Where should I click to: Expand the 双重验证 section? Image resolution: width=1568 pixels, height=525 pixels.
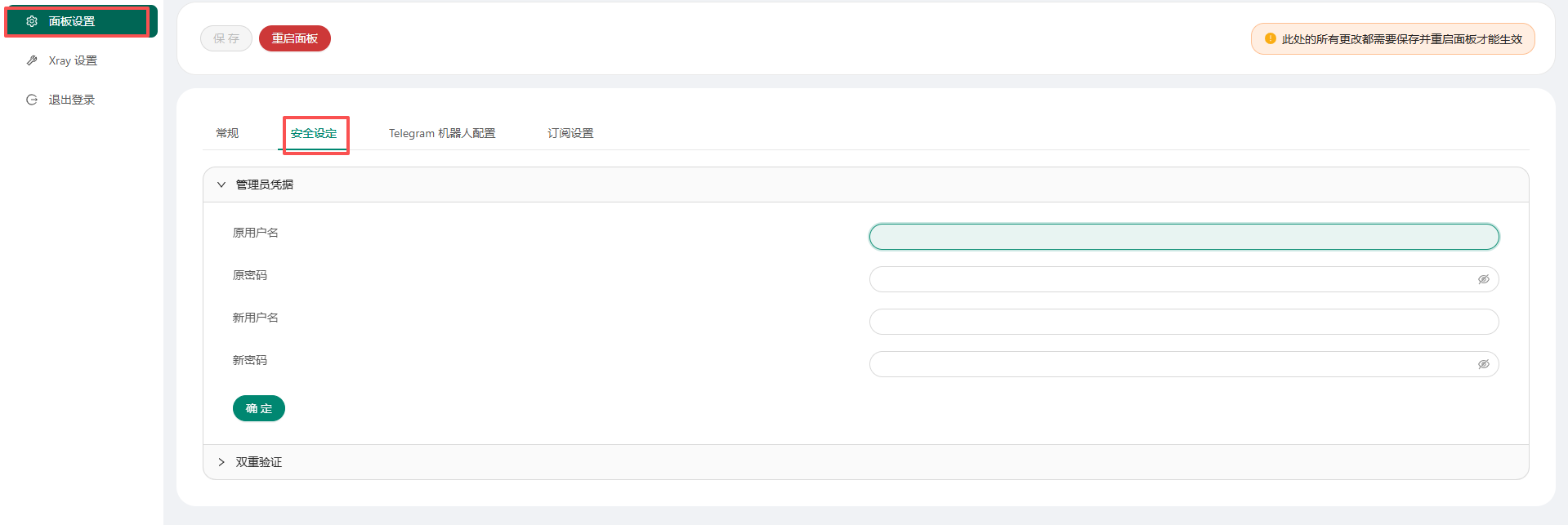point(221,462)
